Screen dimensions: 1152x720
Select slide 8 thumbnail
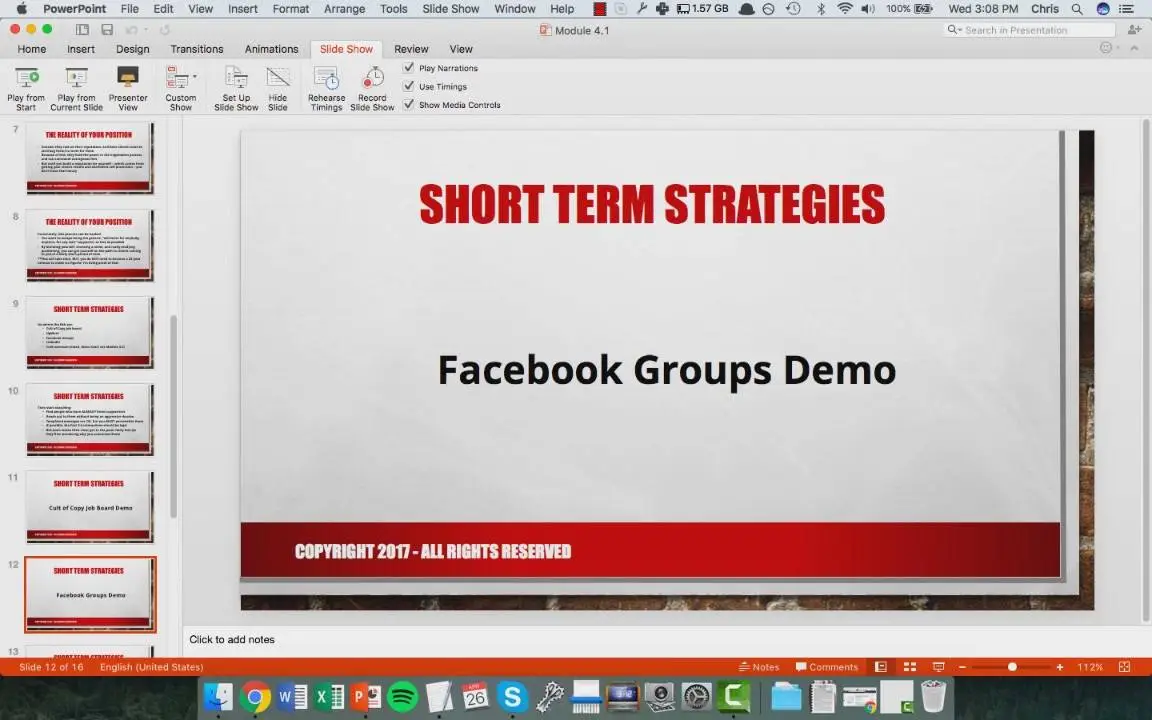click(90, 245)
